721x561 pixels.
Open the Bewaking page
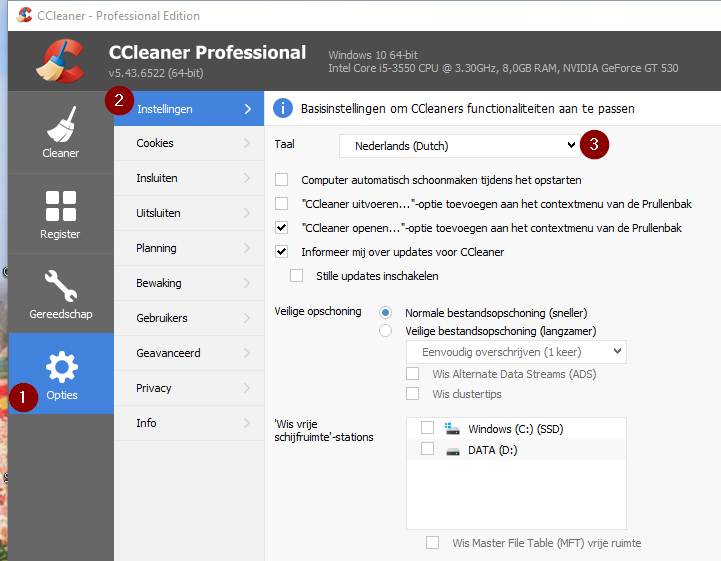click(189, 283)
